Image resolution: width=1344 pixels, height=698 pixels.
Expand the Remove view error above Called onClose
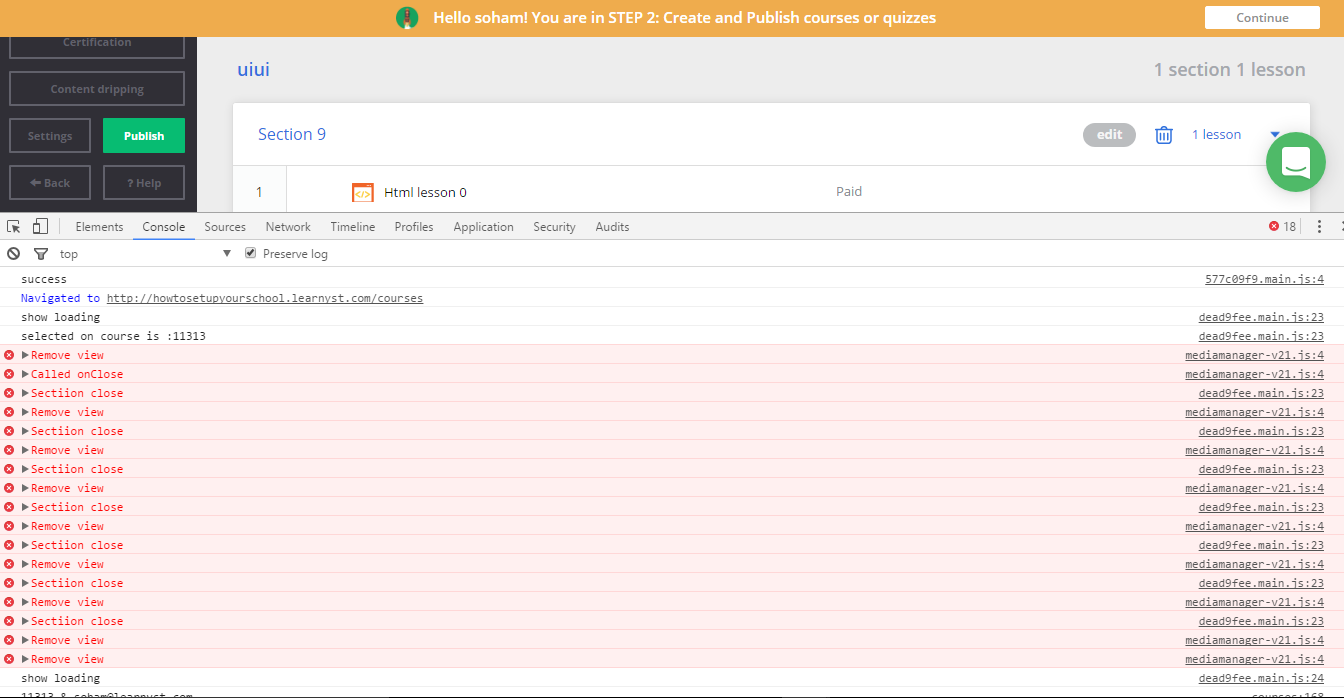pos(26,355)
